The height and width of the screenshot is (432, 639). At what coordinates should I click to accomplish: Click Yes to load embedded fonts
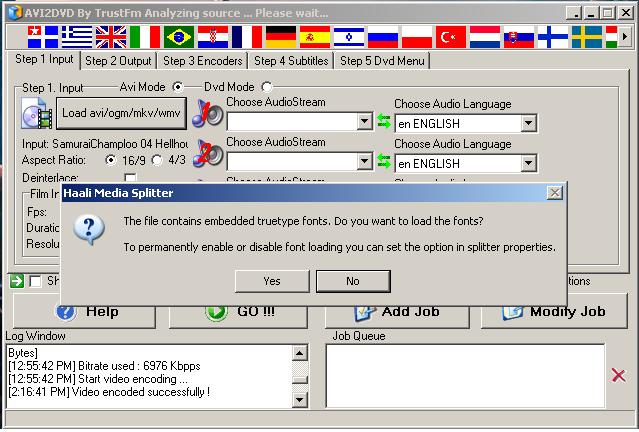(272, 281)
